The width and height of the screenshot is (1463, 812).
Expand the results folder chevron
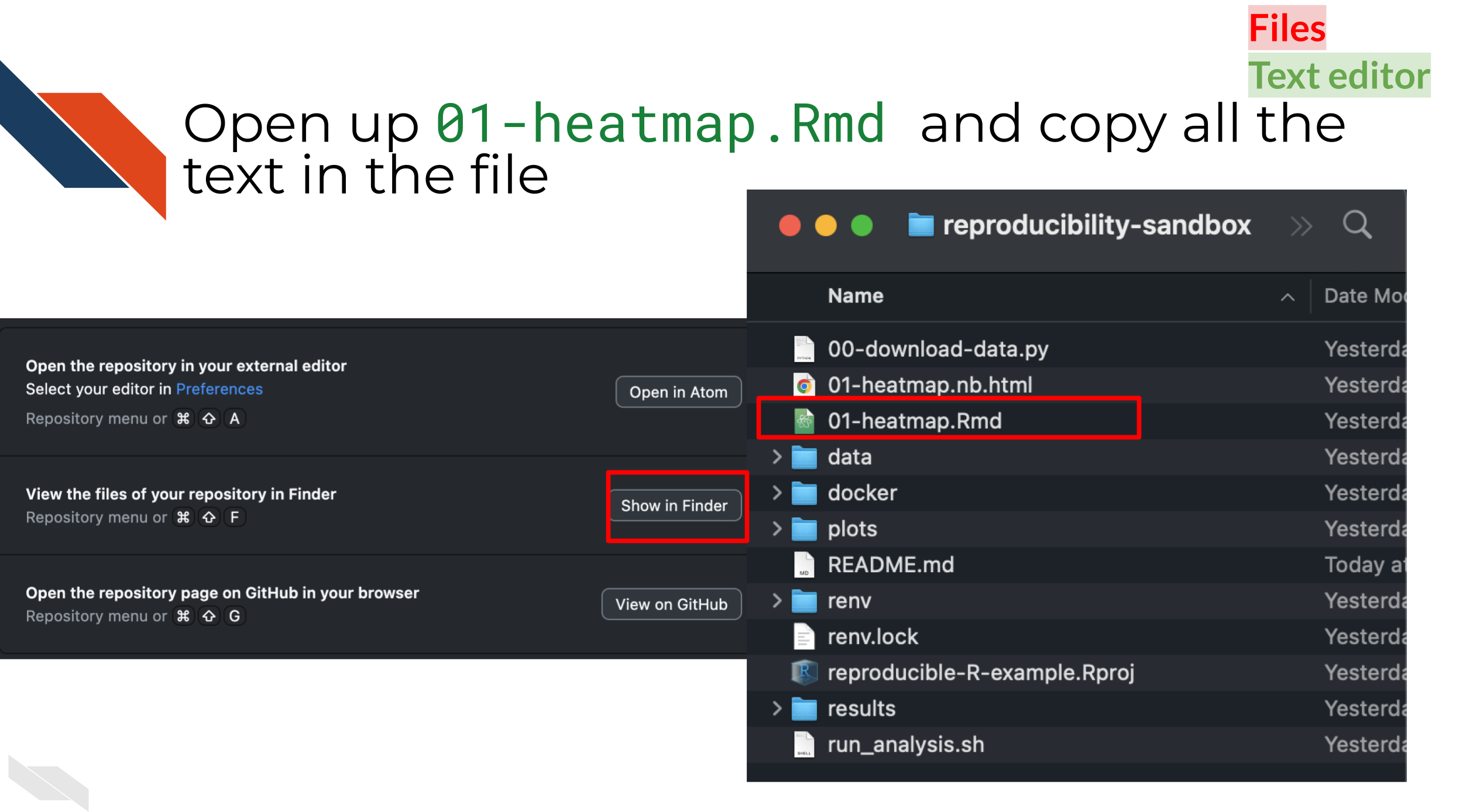click(777, 708)
